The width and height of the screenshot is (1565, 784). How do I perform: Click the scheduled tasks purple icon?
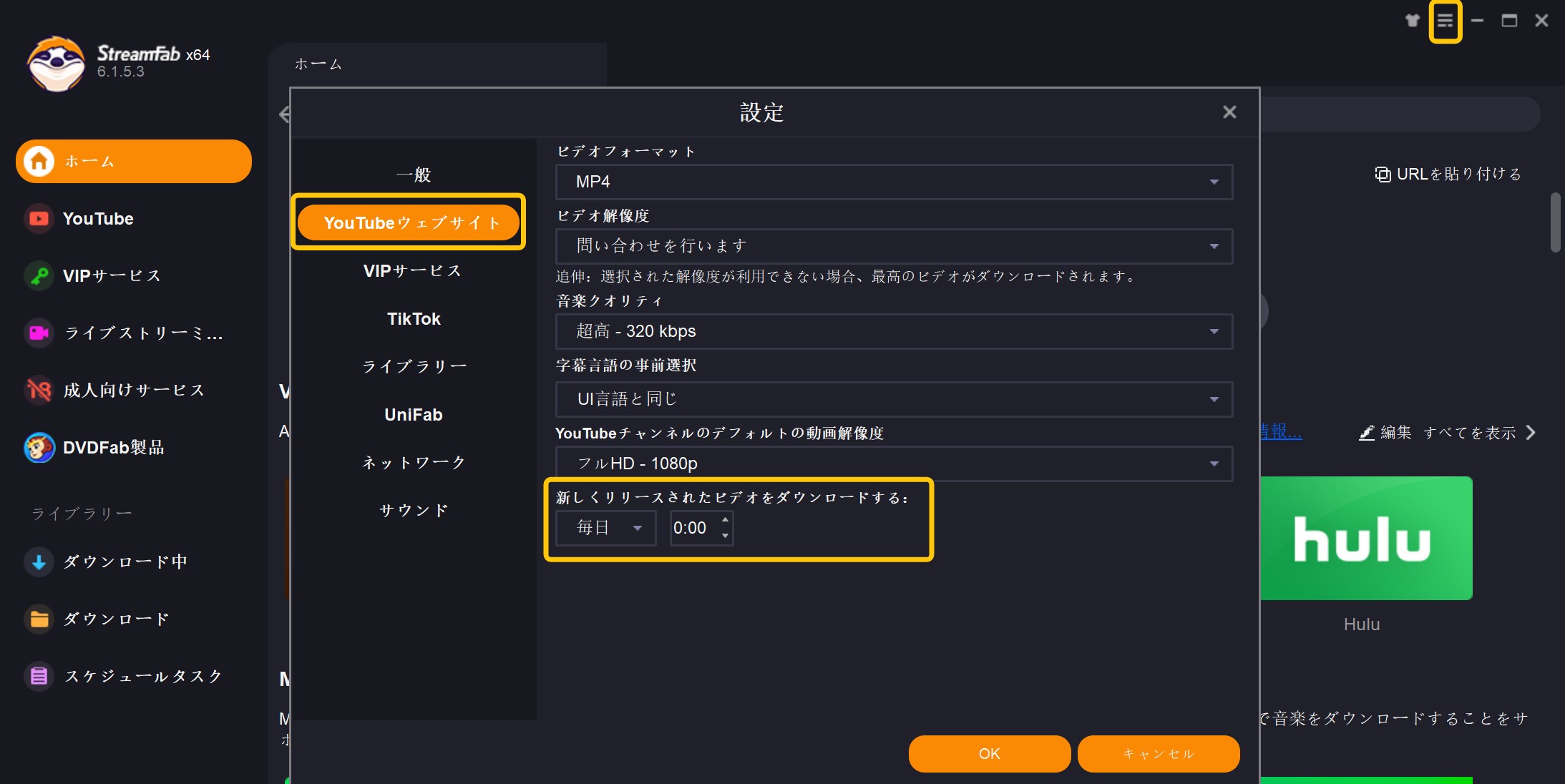point(39,676)
